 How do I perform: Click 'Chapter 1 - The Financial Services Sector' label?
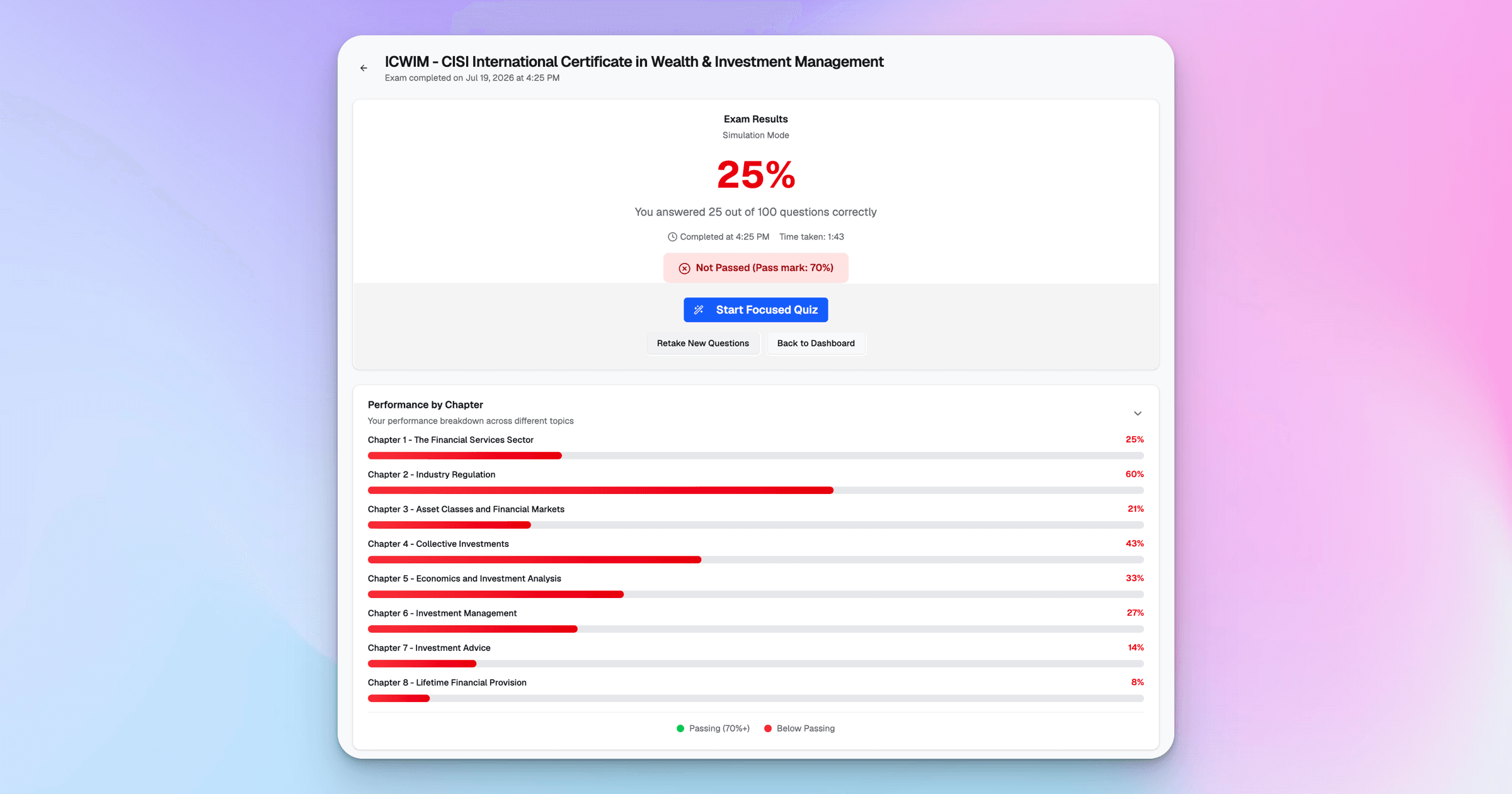click(x=450, y=440)
